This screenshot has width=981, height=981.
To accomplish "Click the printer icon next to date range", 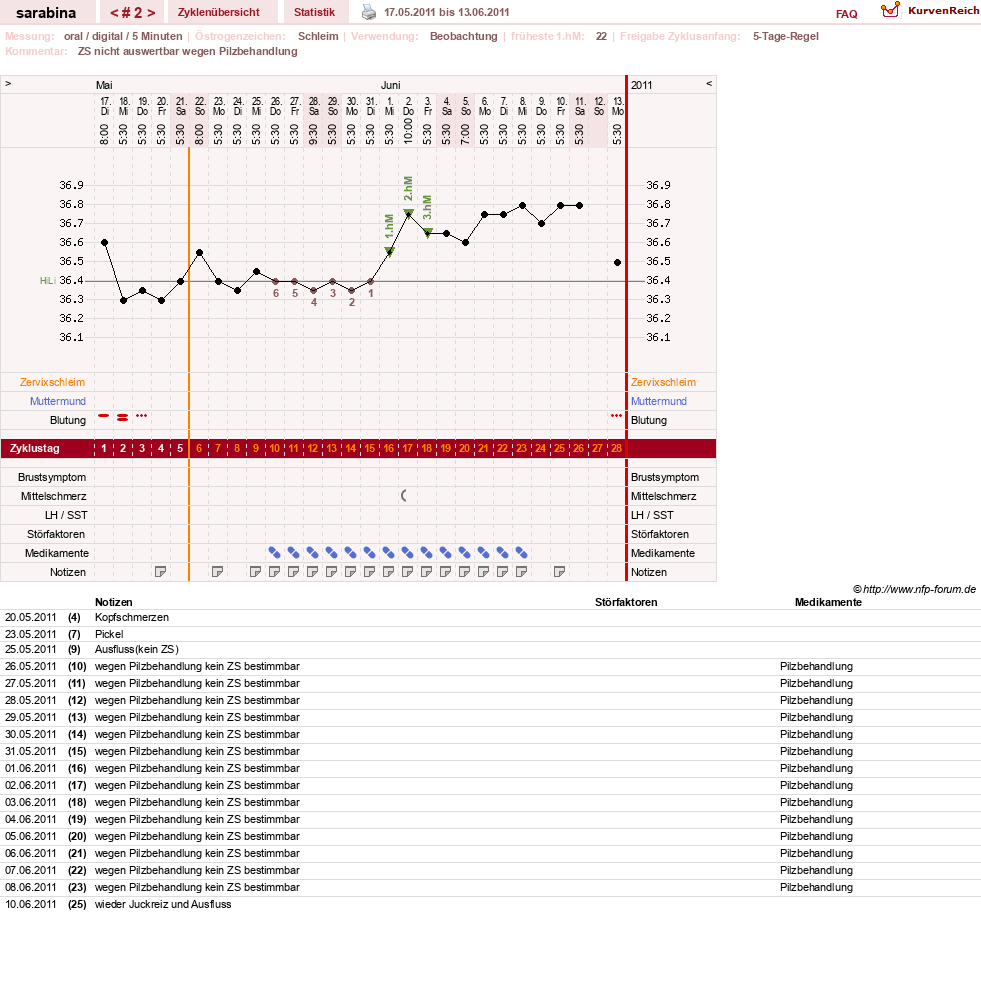I will (369, 13).
